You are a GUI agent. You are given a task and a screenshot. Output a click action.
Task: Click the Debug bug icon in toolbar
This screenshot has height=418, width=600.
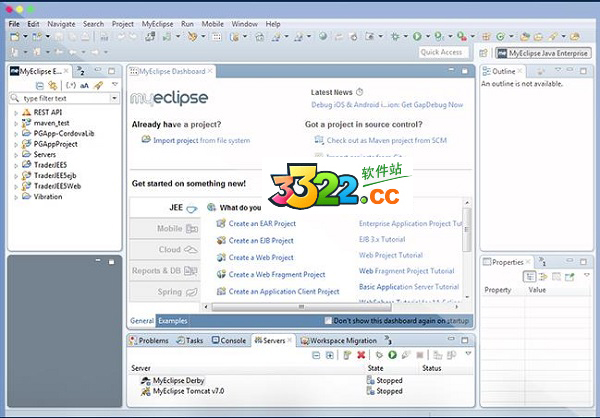395,36
